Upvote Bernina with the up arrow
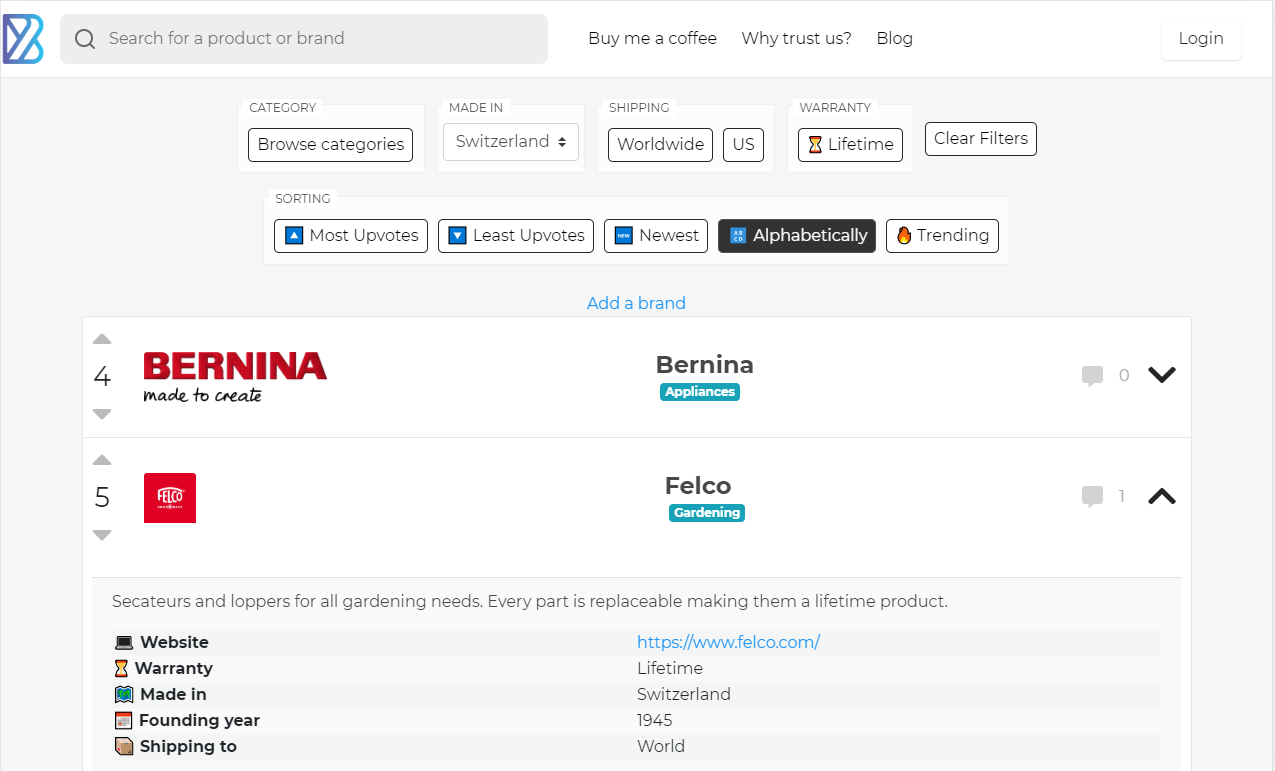Screen dimensions: 1275x771 click(102, 339)
